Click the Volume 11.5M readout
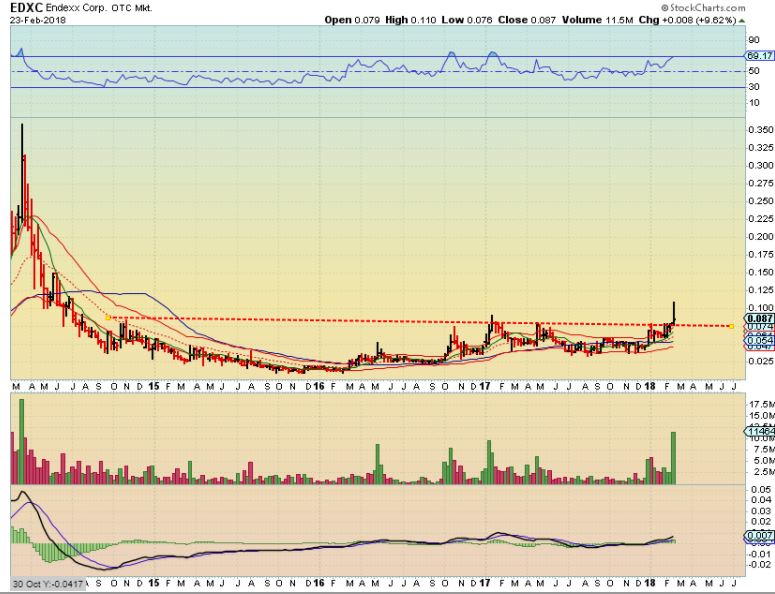The width and height of the screenshot is (775, 594). pos(598,20)
